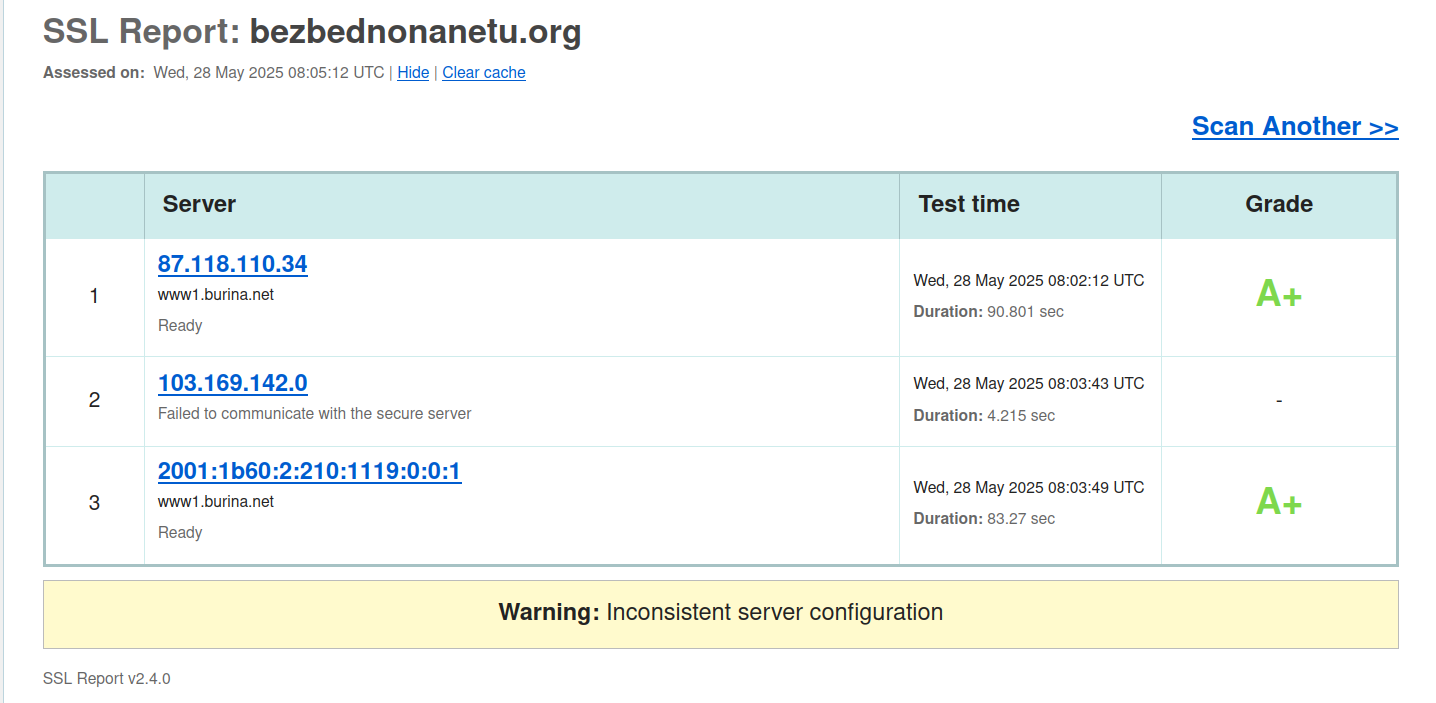Viewport: 1436px width, 703px height.
Task: Open server report for 103.169.142.0
Action: (233, 383)
